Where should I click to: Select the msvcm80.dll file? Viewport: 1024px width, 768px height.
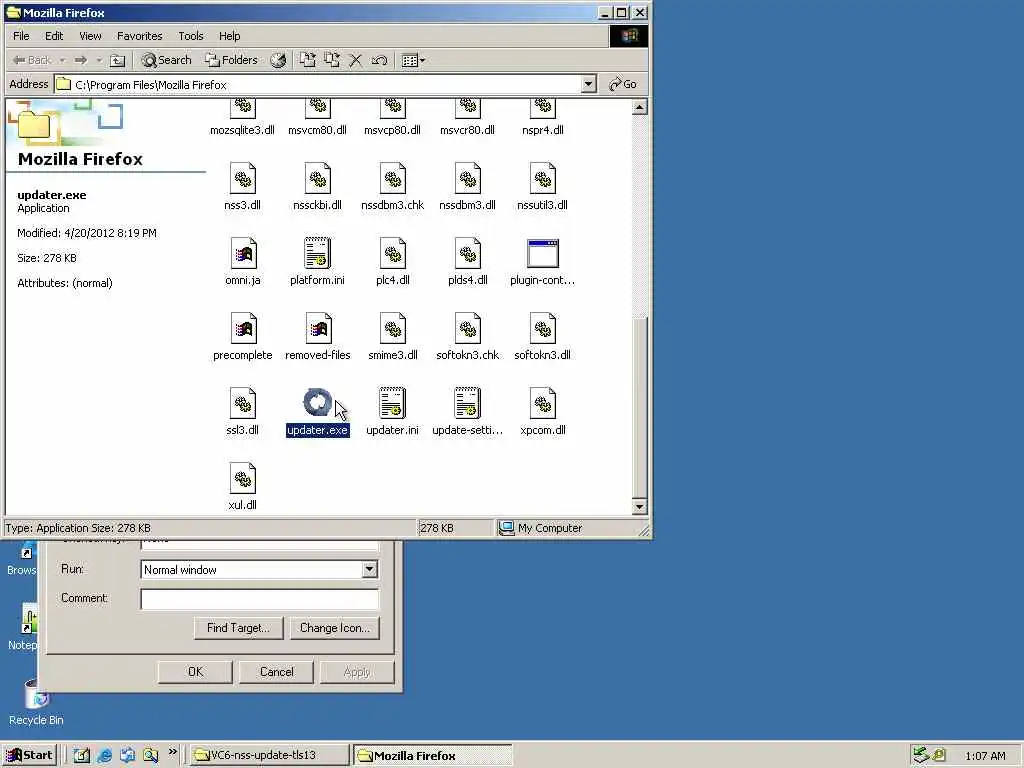[x=317, y=119]
